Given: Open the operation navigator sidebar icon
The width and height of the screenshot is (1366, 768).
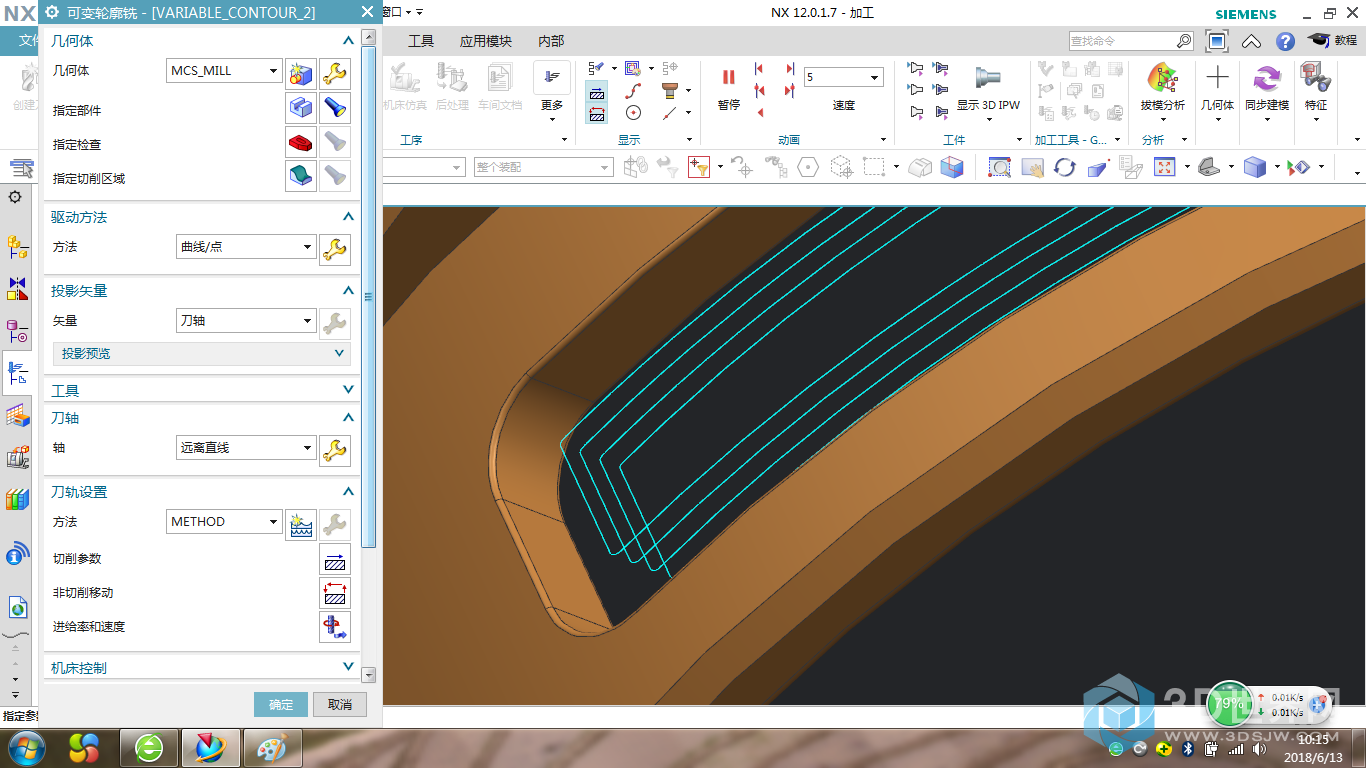Looking at the screenshot, I should tap(17, 373).
